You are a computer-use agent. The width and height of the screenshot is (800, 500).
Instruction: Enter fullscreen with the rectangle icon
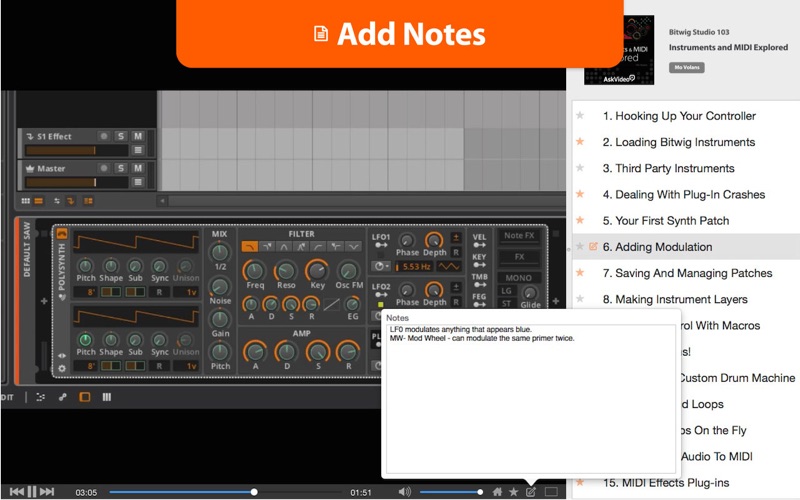pyautogui.click(x=551, y=492)
